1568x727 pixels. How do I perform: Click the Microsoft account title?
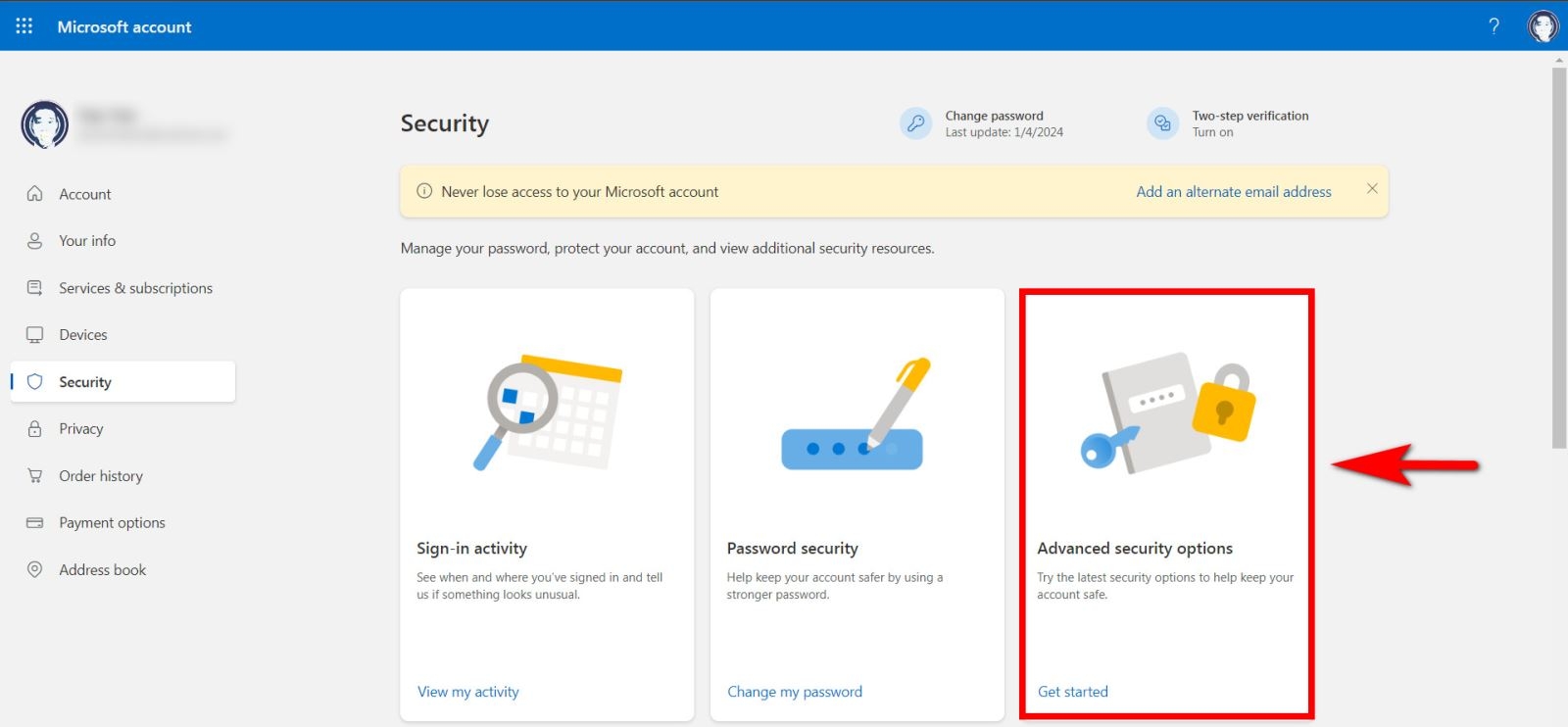tap(124, 26)
